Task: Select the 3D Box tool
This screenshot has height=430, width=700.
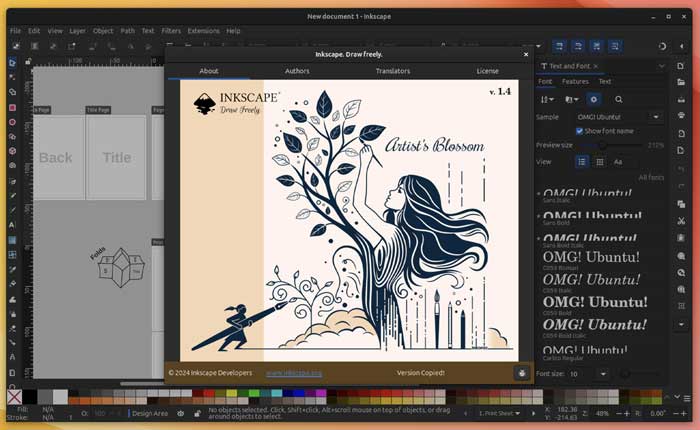Action: (x=12, y=151)
